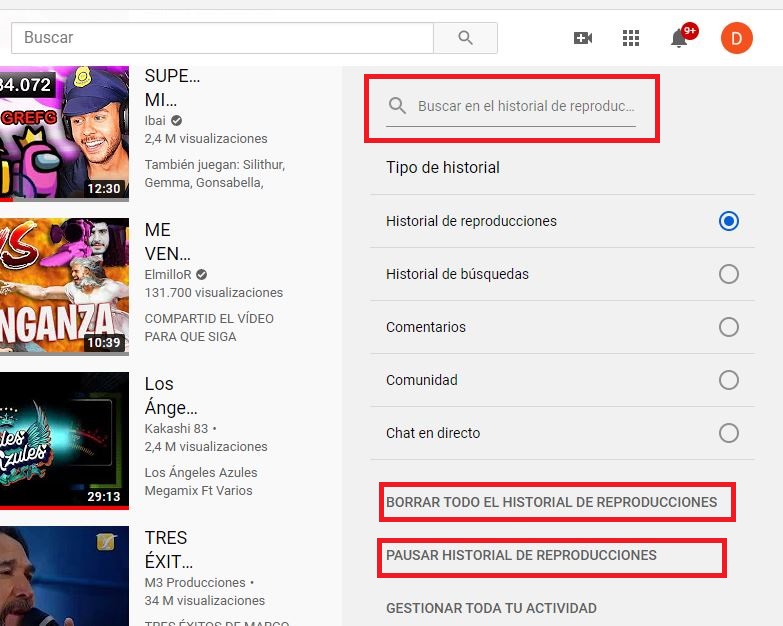The image size is (783, 626).
Task: Open the YouTube apps grid icon
Action: [630, 38]
